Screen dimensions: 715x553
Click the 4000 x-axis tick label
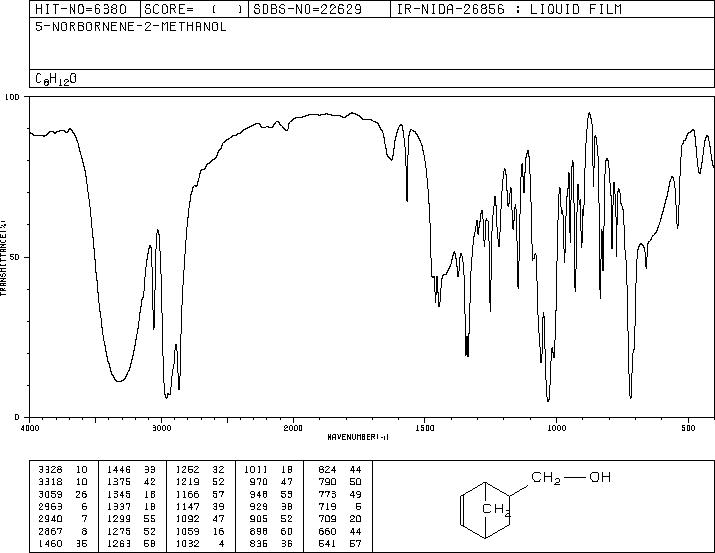[x=30, y=428]
